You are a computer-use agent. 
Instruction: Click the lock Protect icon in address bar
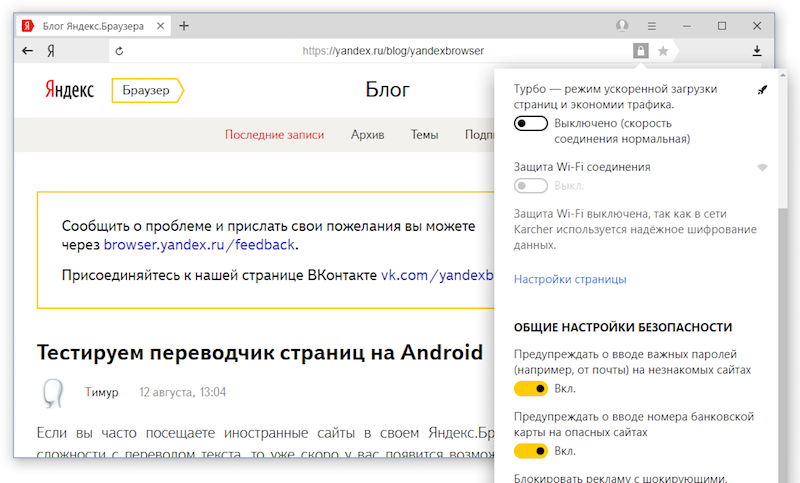[641, 50]
